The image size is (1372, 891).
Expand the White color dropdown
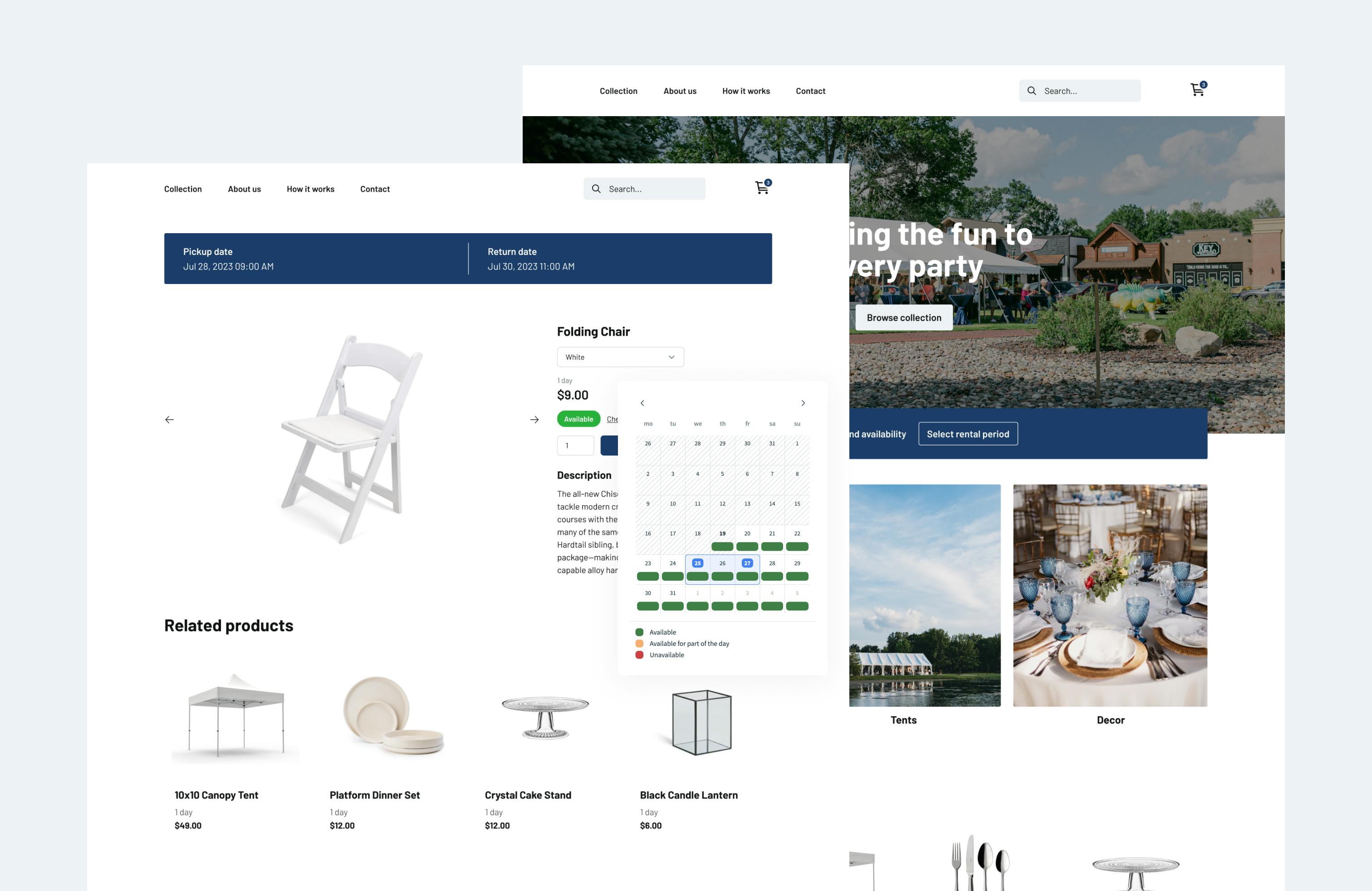click(620, 357)
